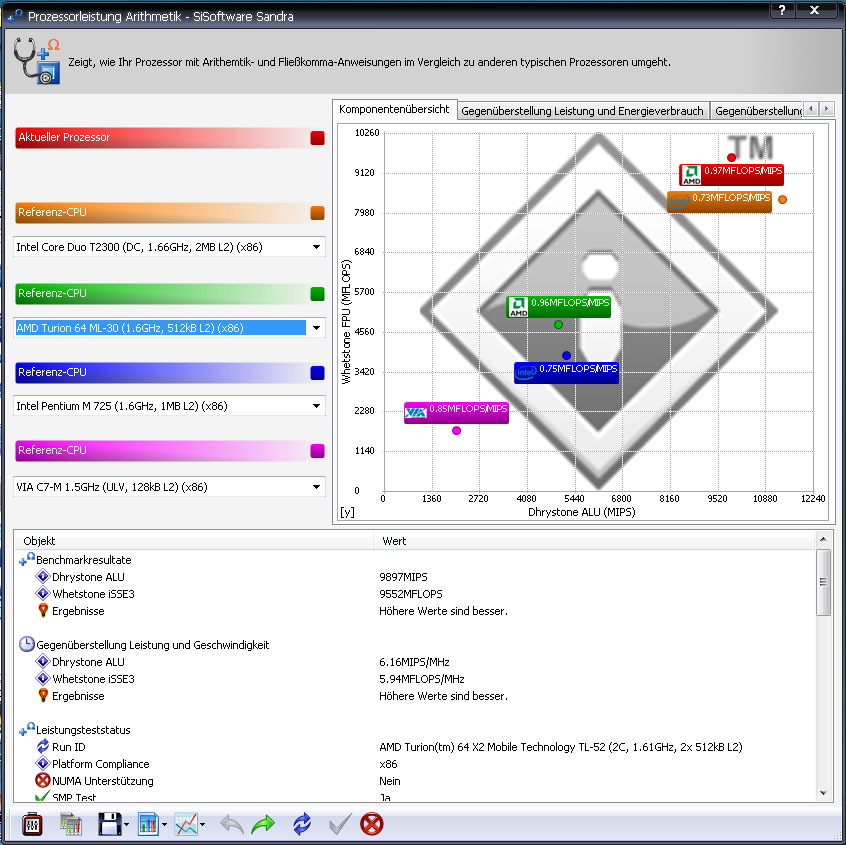The height and width of the screenshot is (845, 846).
Task: Open the partially visible third Gegenüberstellung tab
Action: 757,111
